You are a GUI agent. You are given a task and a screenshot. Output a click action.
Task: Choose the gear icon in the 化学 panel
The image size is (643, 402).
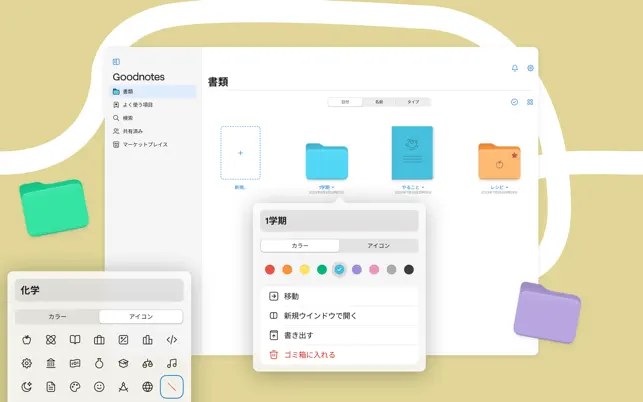27,363
